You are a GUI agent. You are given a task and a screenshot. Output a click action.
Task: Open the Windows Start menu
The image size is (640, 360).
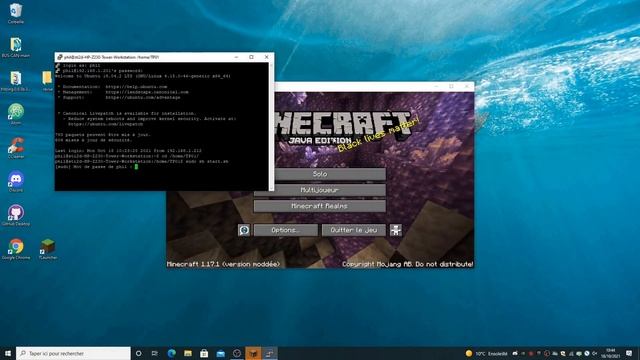pos(8,353)
